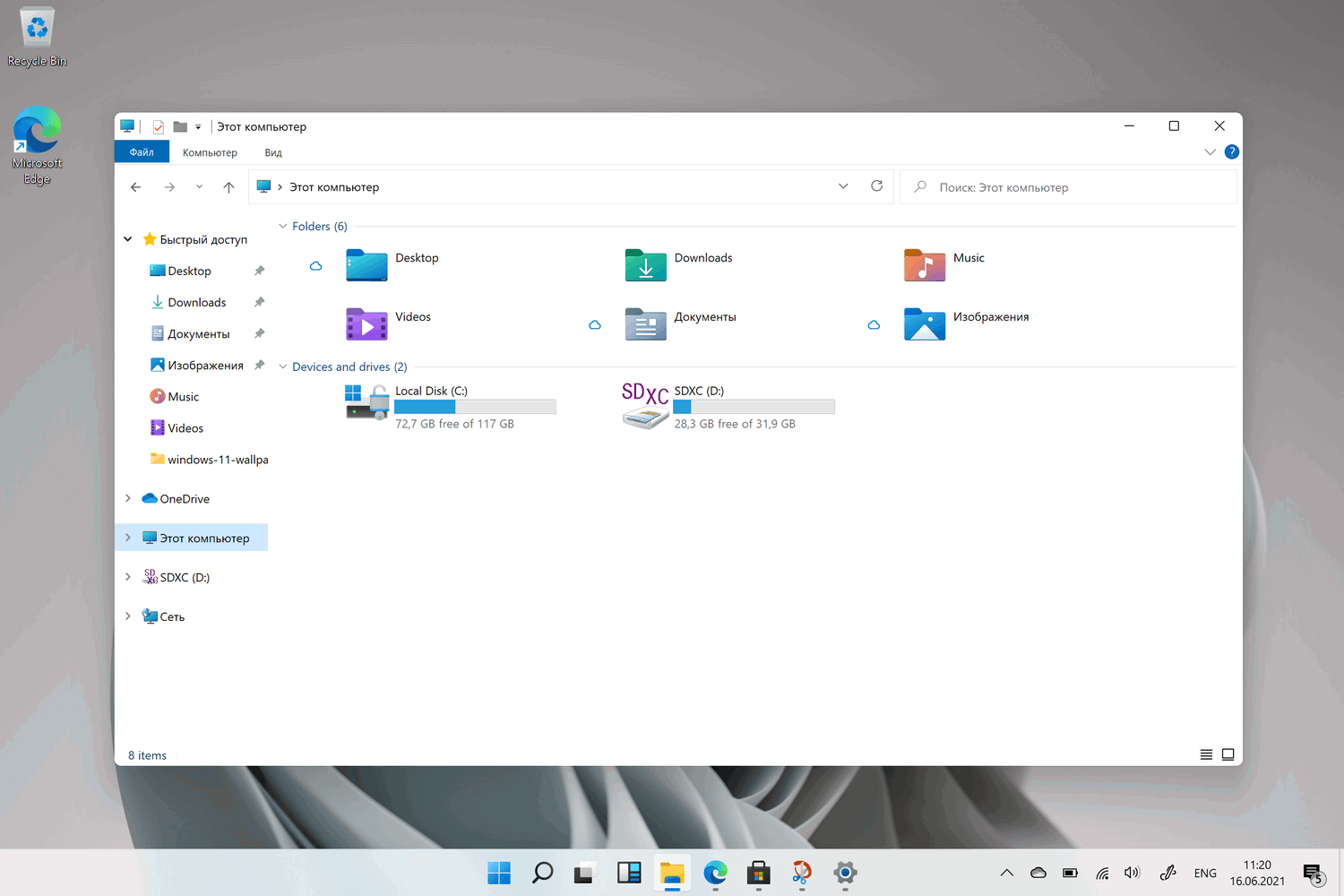The width and height of the screenshot is (1344, 896).
Task: Open the Компьютер ribbon tab
Action: point(210,152)
